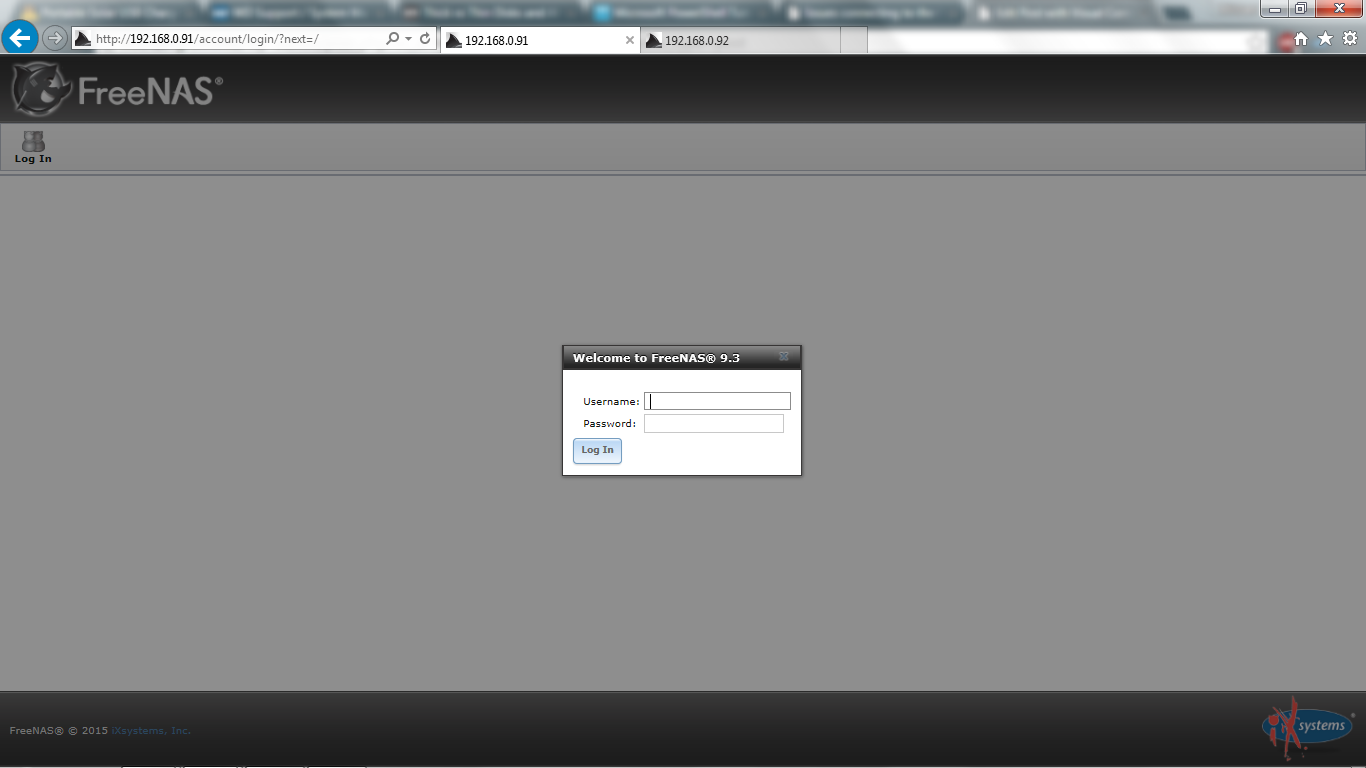Open Favorites star icon
Screen dimensions: 1366x768
click(1325, 39)
